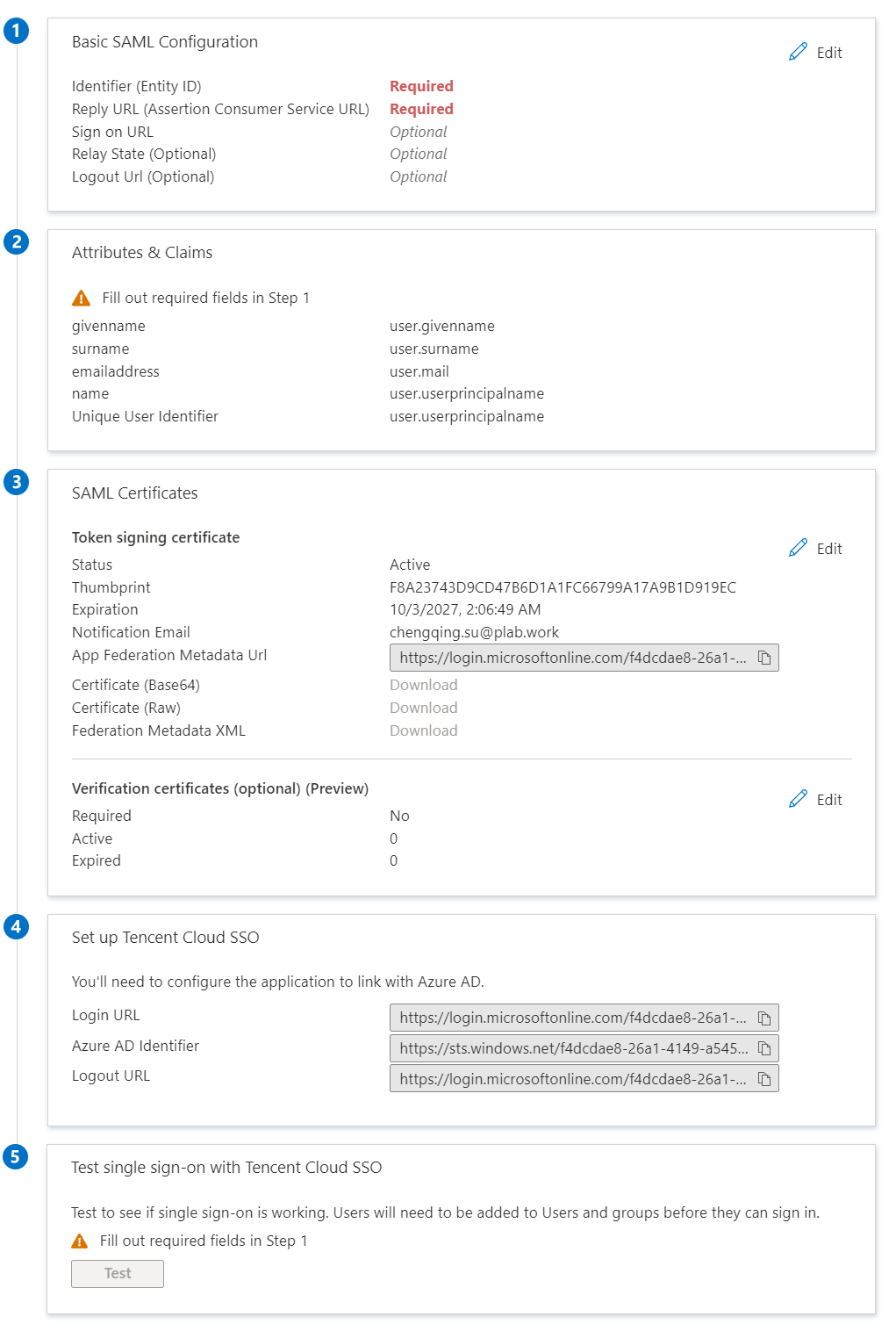Click the warning icon in Attributes & Claims
The width and height of the screenshot is (896, 1331).
80,297
